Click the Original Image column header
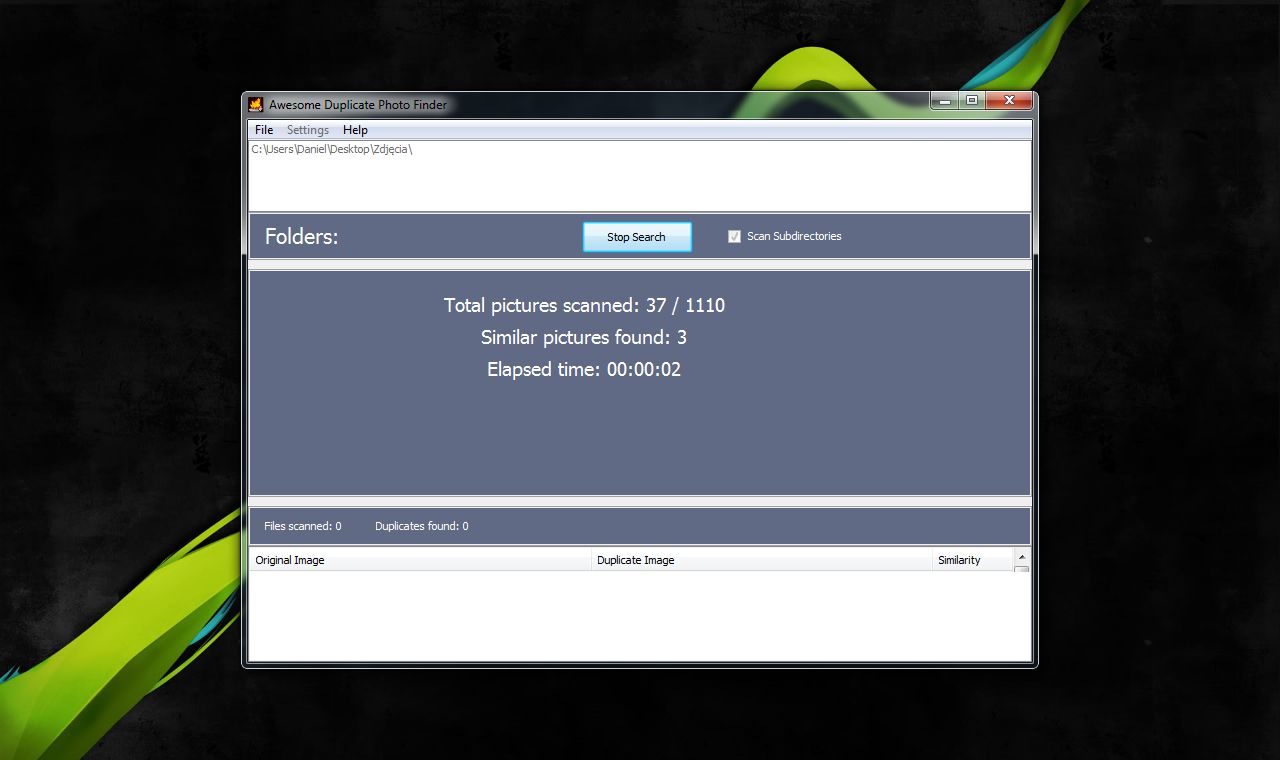This screenshot has height=760, width=1280. click(420, 560)
